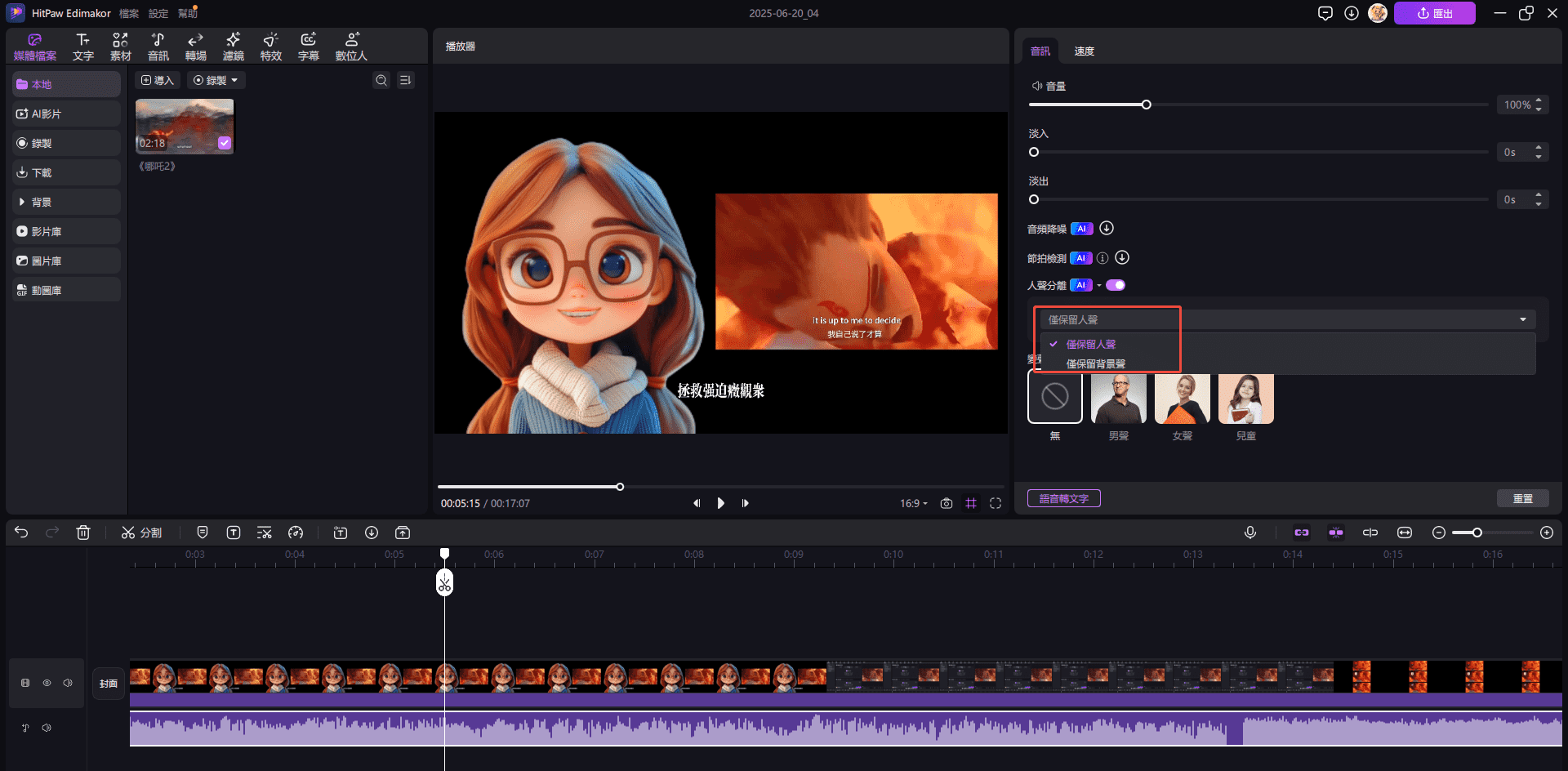Screen dimensions: 1568x771
Task: Increase the volume percentage stepper
Action: [1539, 100]
